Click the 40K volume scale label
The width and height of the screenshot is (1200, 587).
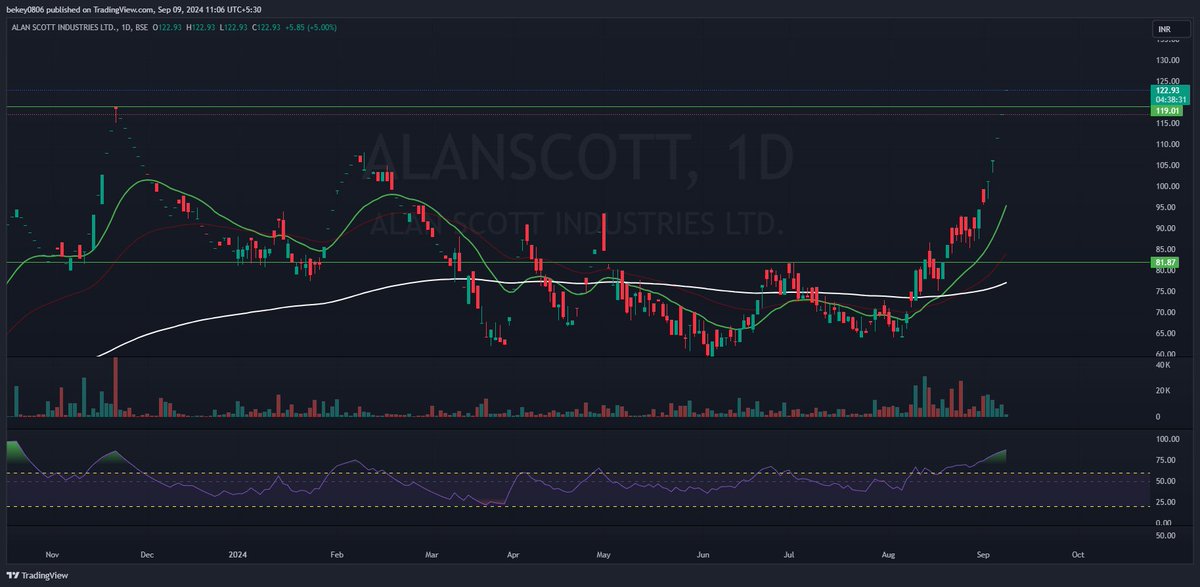click(1161, 365)
